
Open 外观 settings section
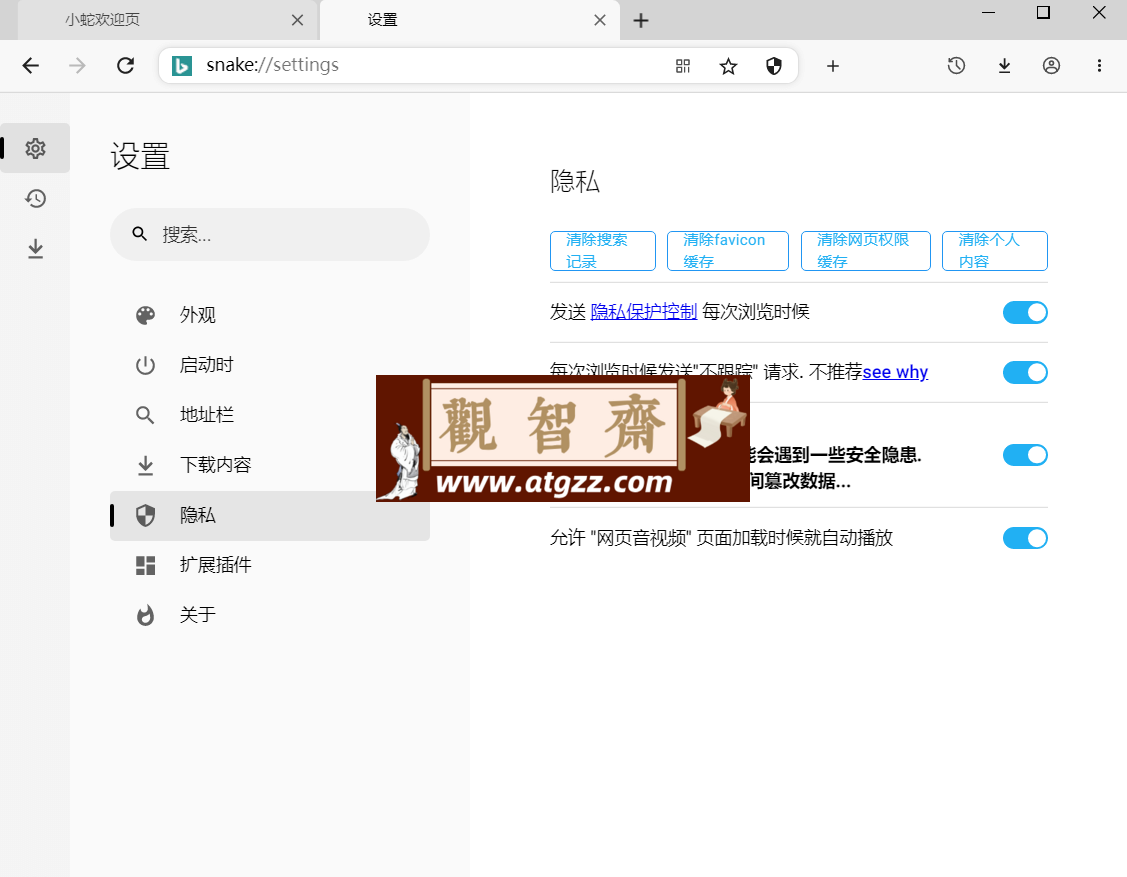pyautogui.click(x=270, y=315)
